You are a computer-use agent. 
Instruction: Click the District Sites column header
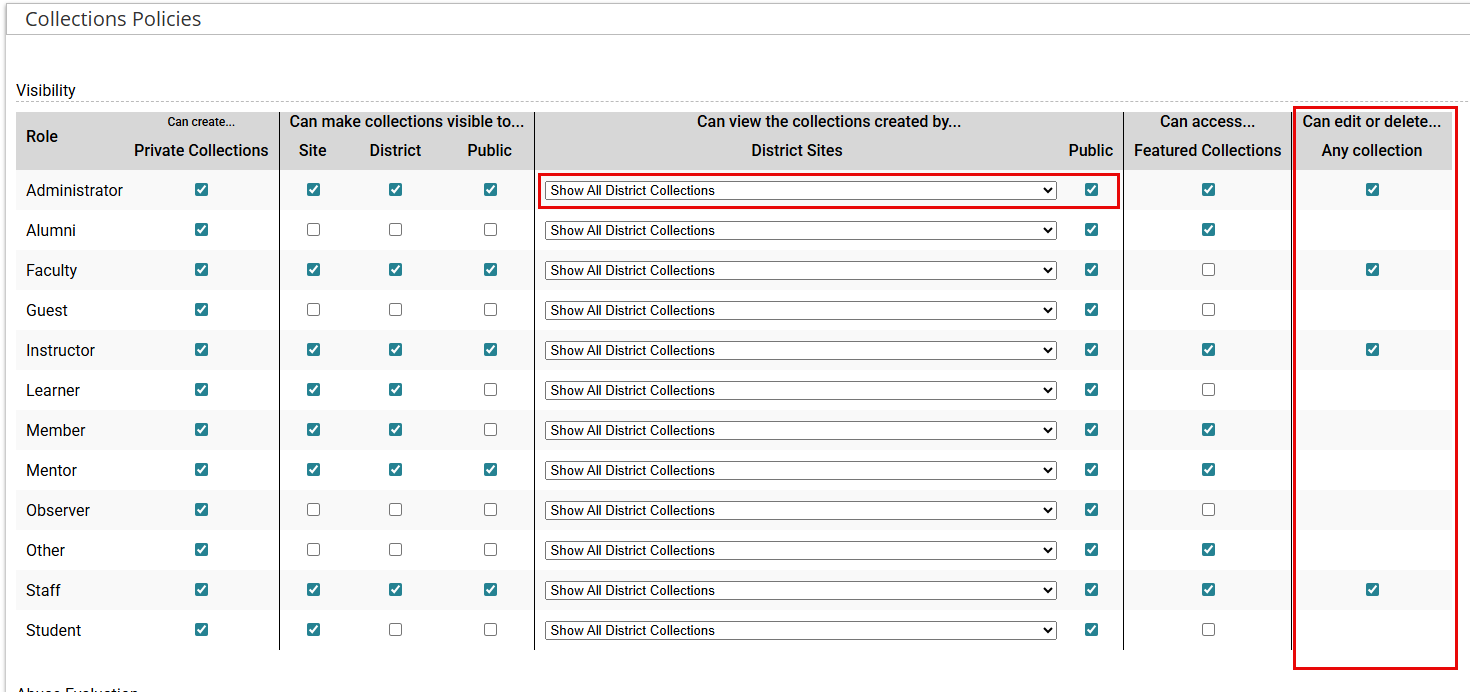(797, 150)
